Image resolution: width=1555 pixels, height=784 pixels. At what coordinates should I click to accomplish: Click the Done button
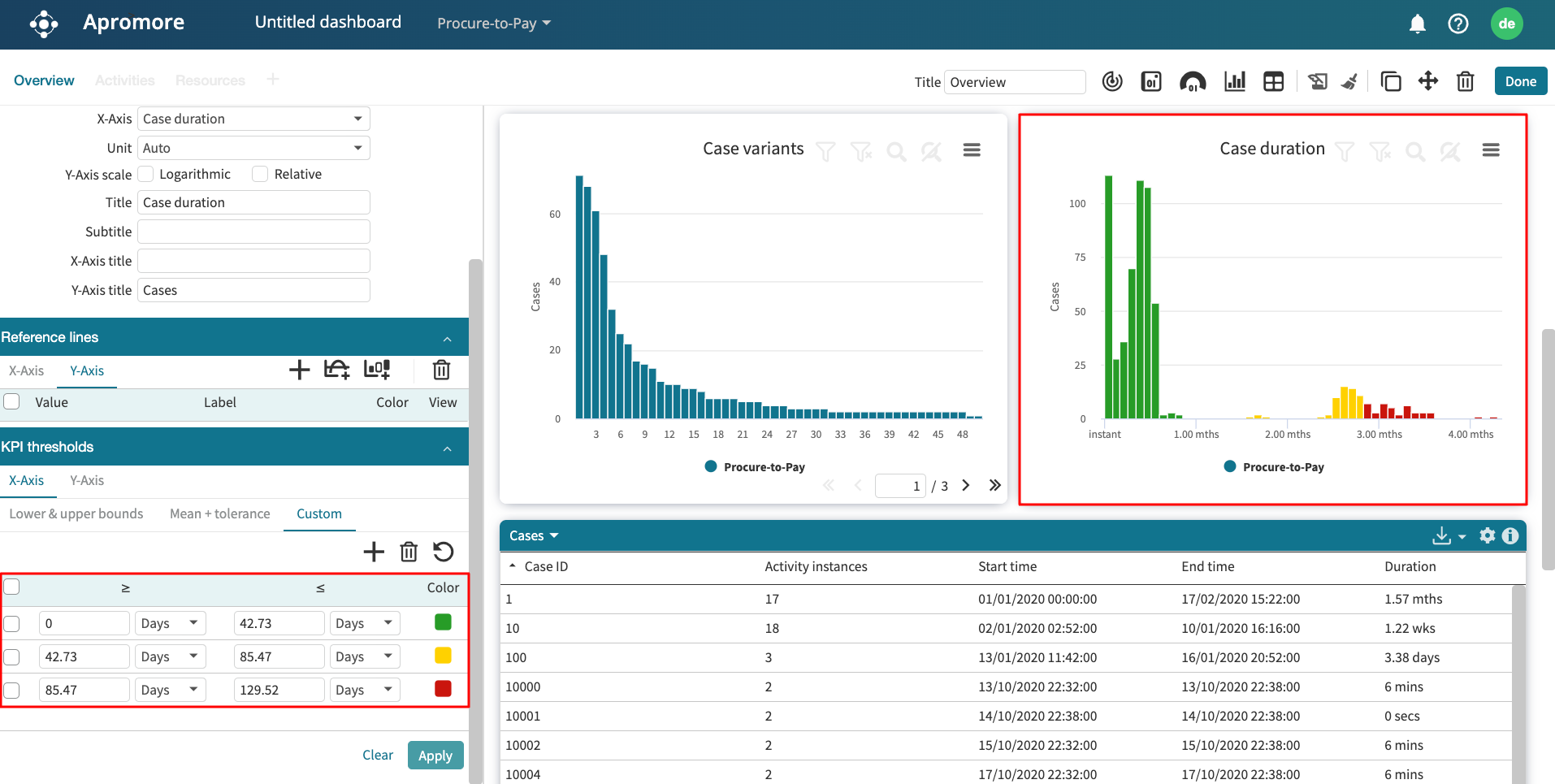point(1520,81)
